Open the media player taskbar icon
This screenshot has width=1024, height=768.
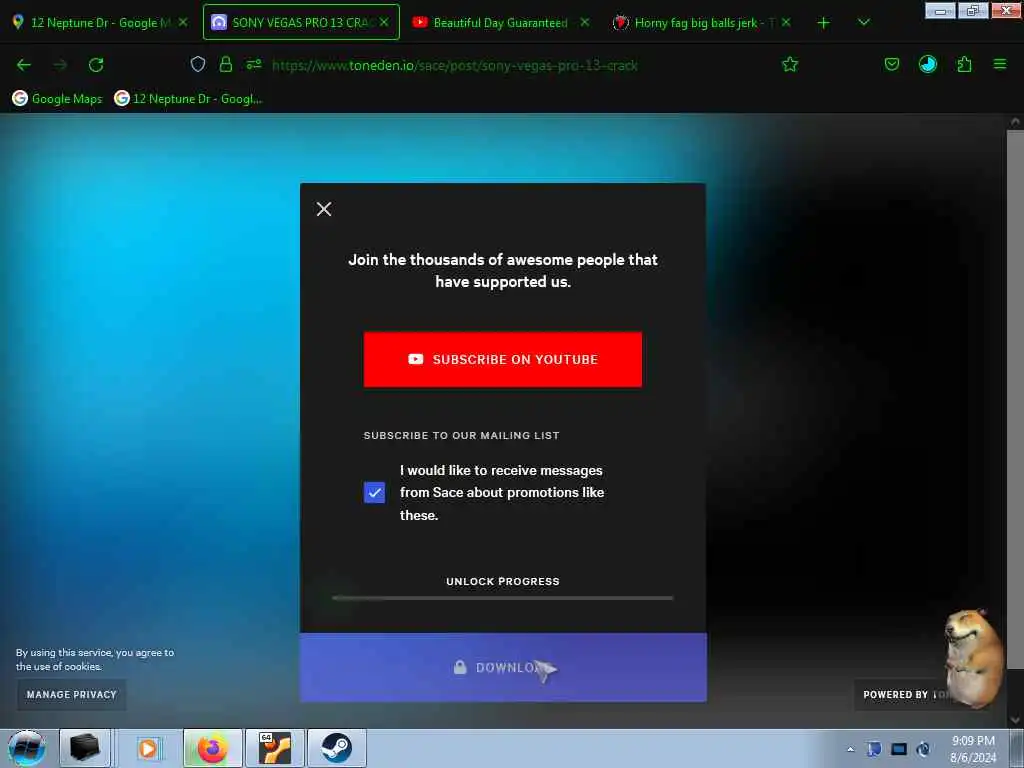148,748
